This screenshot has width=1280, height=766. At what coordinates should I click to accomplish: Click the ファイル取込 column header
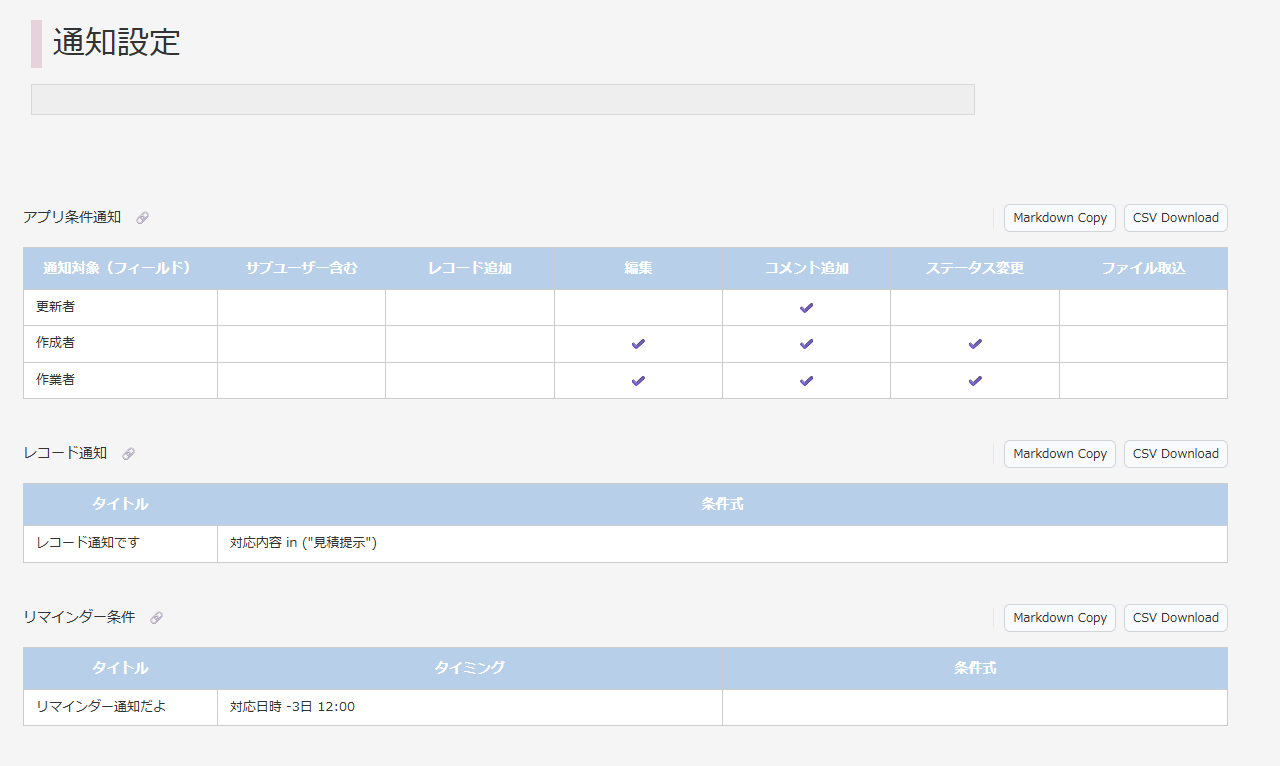click(x=1144, y=269)
